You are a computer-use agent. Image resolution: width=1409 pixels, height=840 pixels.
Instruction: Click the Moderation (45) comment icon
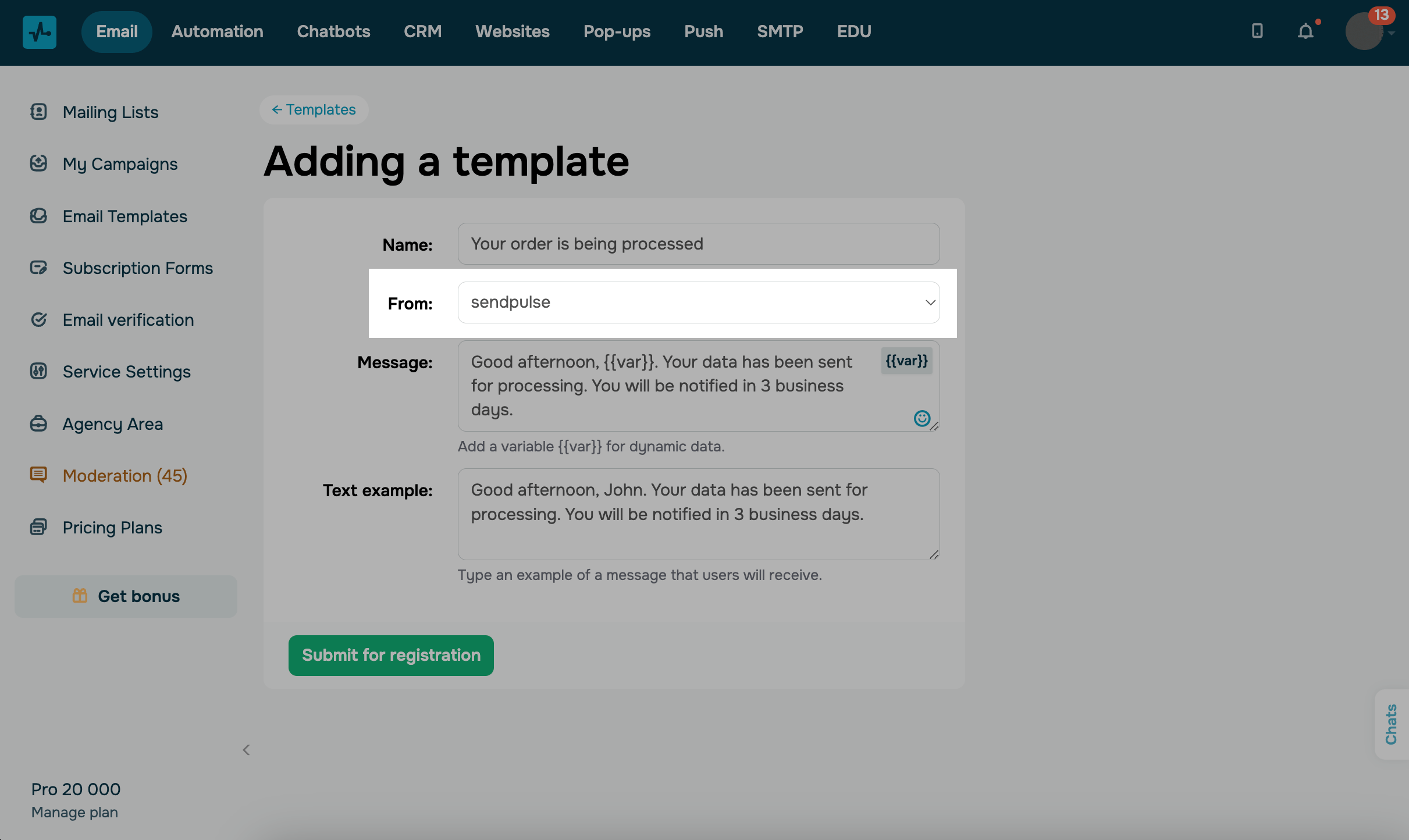38,475
